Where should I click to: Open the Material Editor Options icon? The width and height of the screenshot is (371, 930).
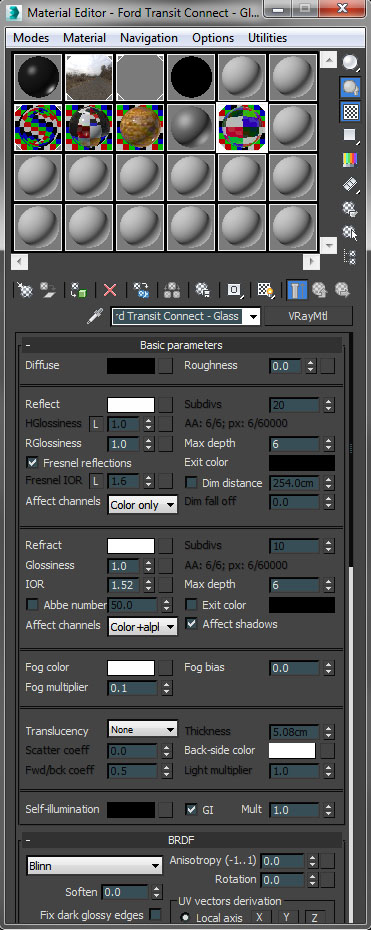tap(350, 208)
